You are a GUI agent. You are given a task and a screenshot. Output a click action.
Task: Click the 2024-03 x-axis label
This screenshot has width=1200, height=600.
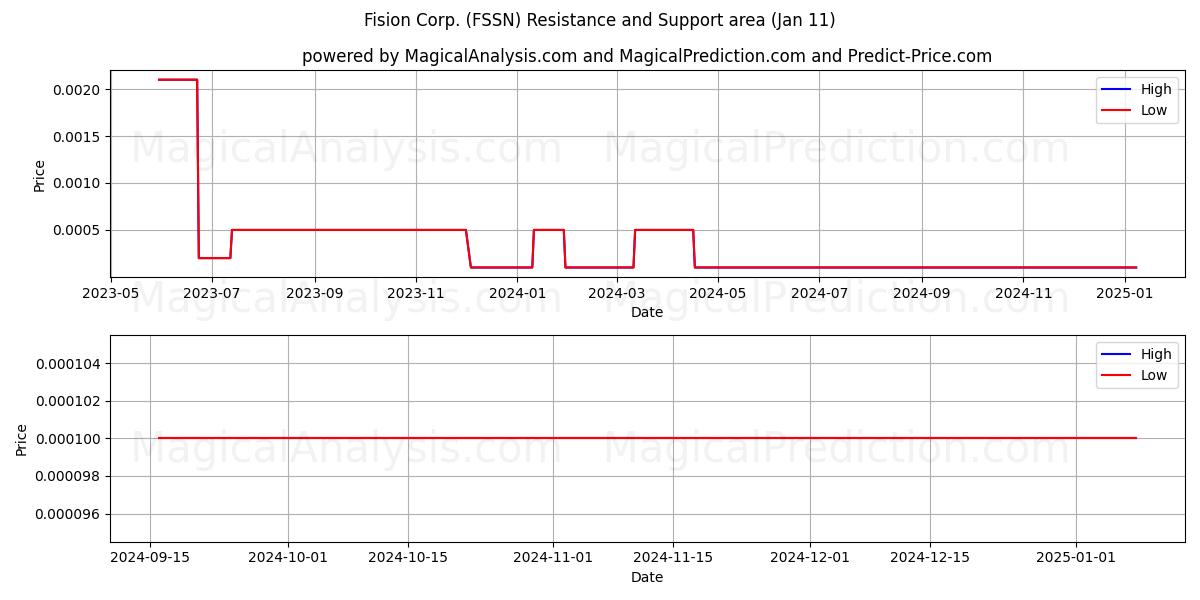point(617,294)
